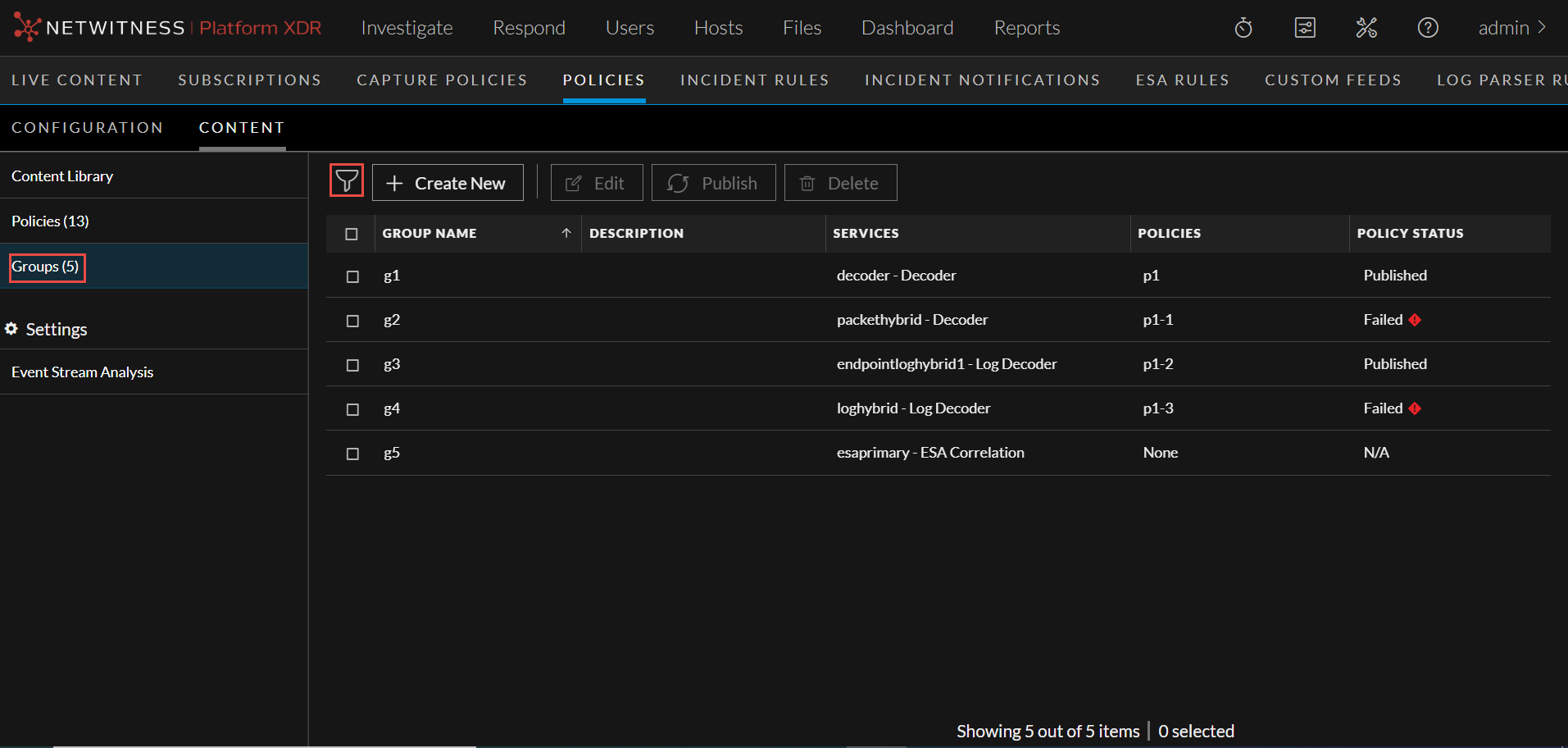The image size is (1568, 748).
Task: Open the jobs stopwatch icon
Action: (x=1243, y=28)
